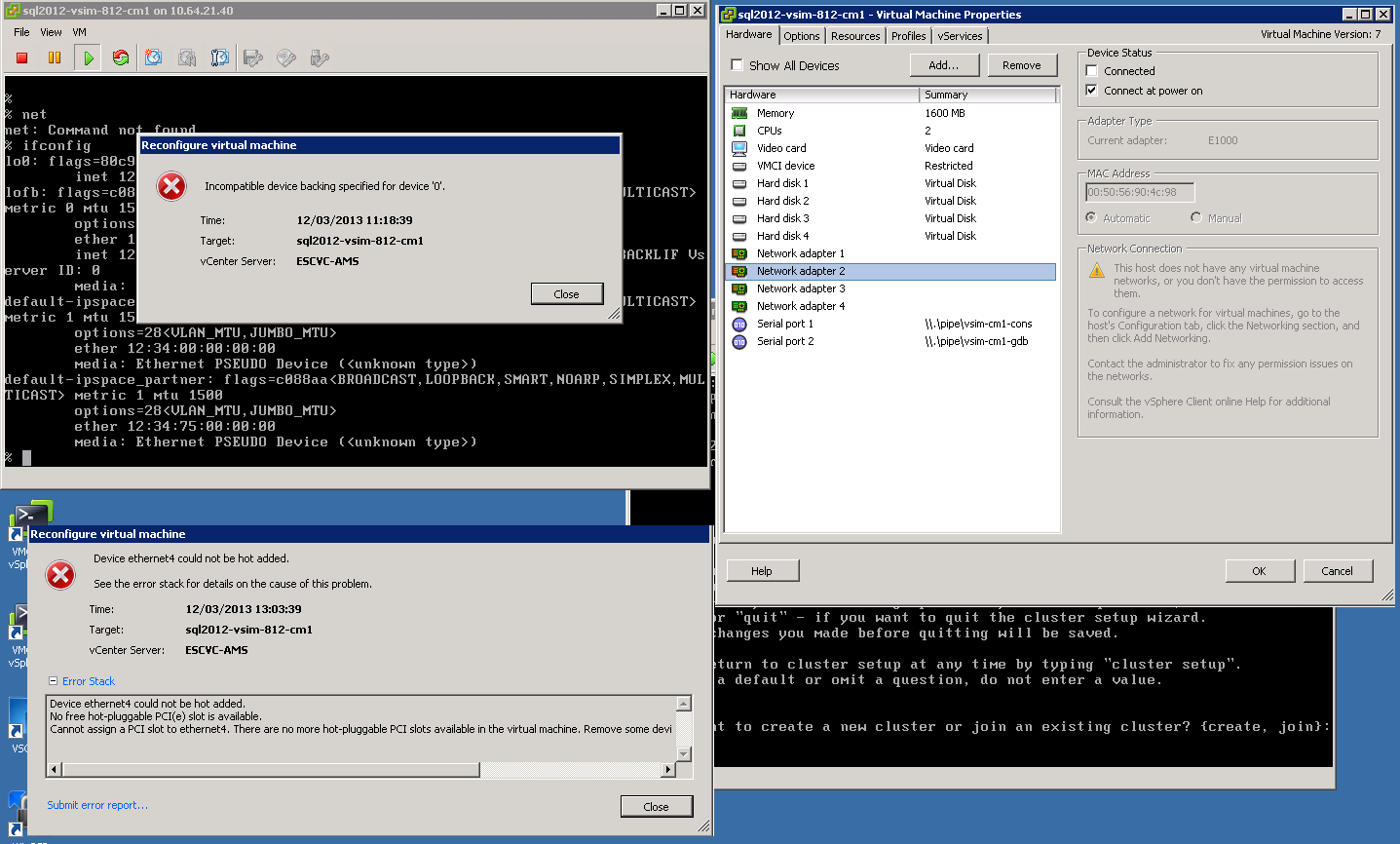This screenshot has height=844, width=1400.
Task: Click the CD/DVD drive connect icon
Action: 286,58
